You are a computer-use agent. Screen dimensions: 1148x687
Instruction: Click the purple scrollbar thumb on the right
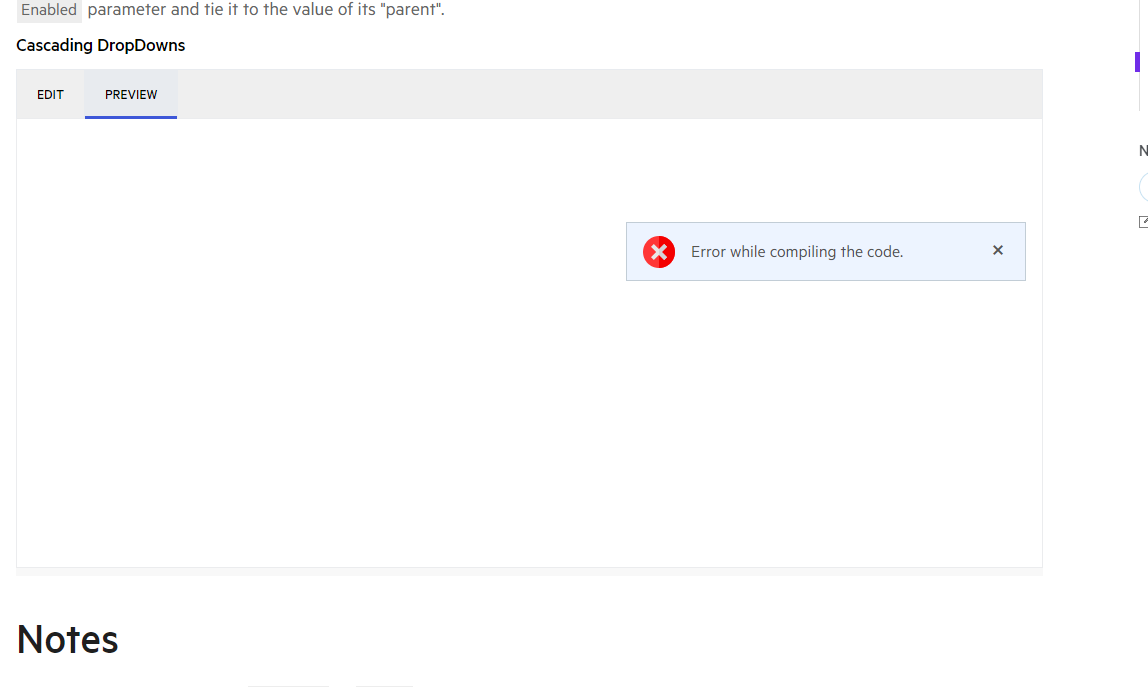pyautogui.click(x=1139, y=62)
